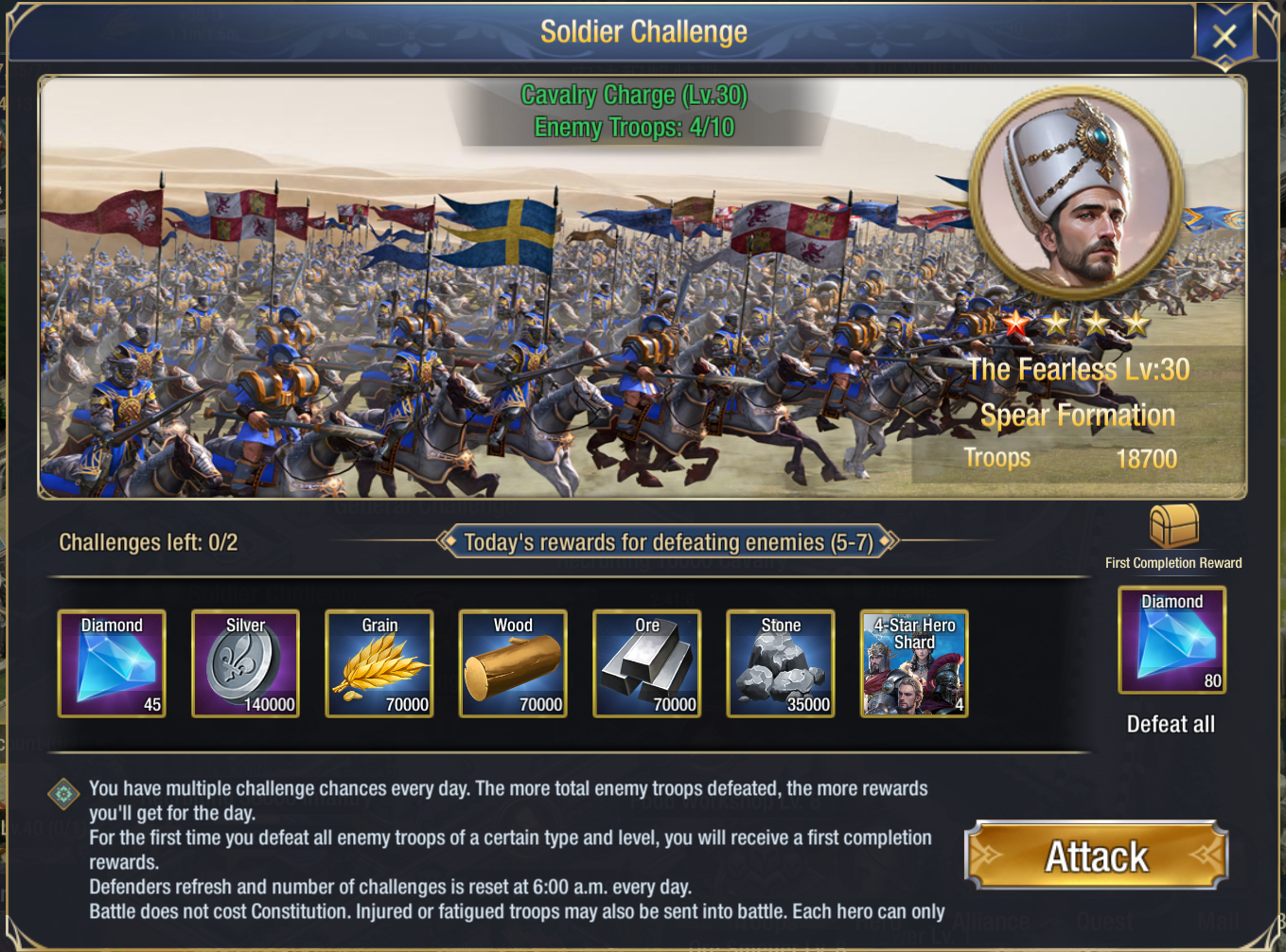Click the Diamond 45 reward icon
The image size is (1286, 952).
click(x=112, y=663)
